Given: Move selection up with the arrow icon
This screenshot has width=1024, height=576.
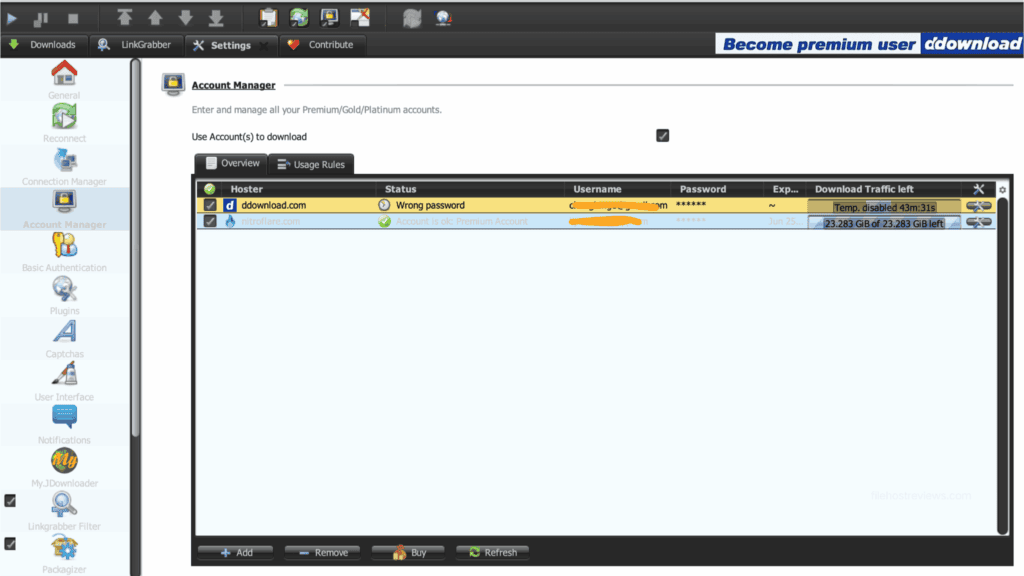Looking at the screenshot, I should tap(155, 18).
